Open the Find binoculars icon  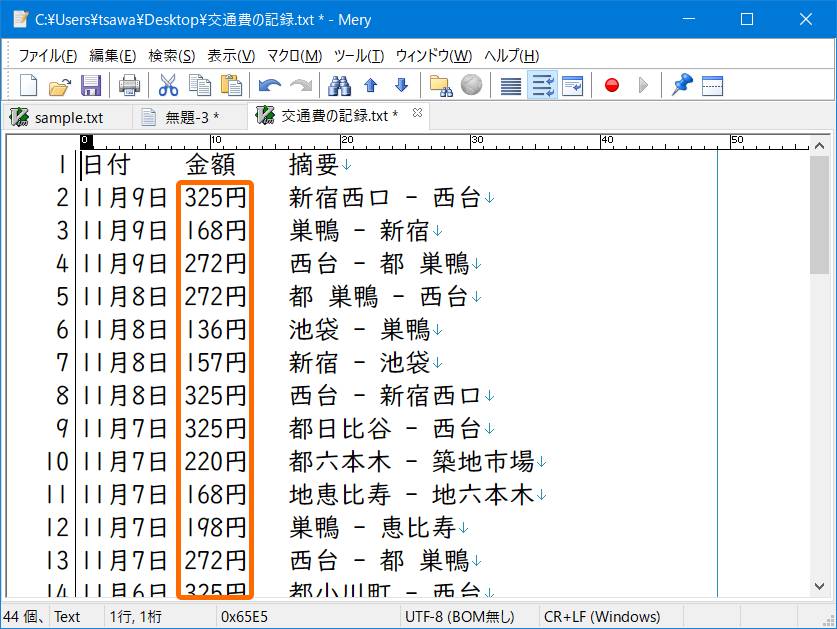(339, 86)
